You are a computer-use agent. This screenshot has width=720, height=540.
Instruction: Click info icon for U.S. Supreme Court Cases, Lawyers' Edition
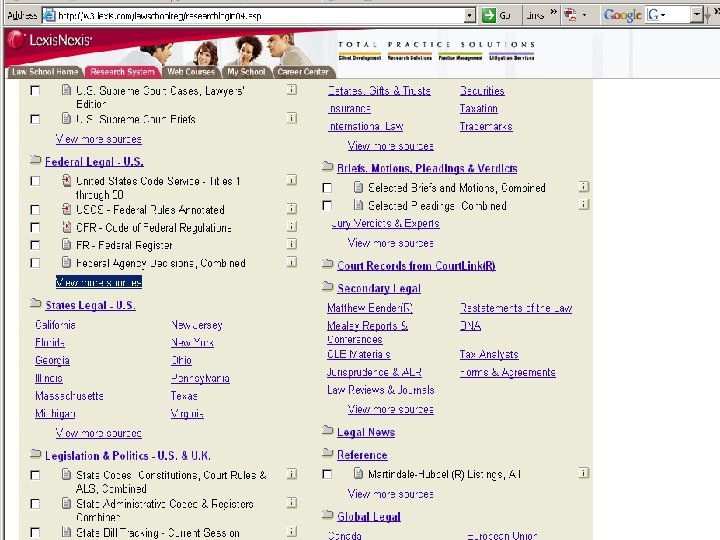[292, 90]
